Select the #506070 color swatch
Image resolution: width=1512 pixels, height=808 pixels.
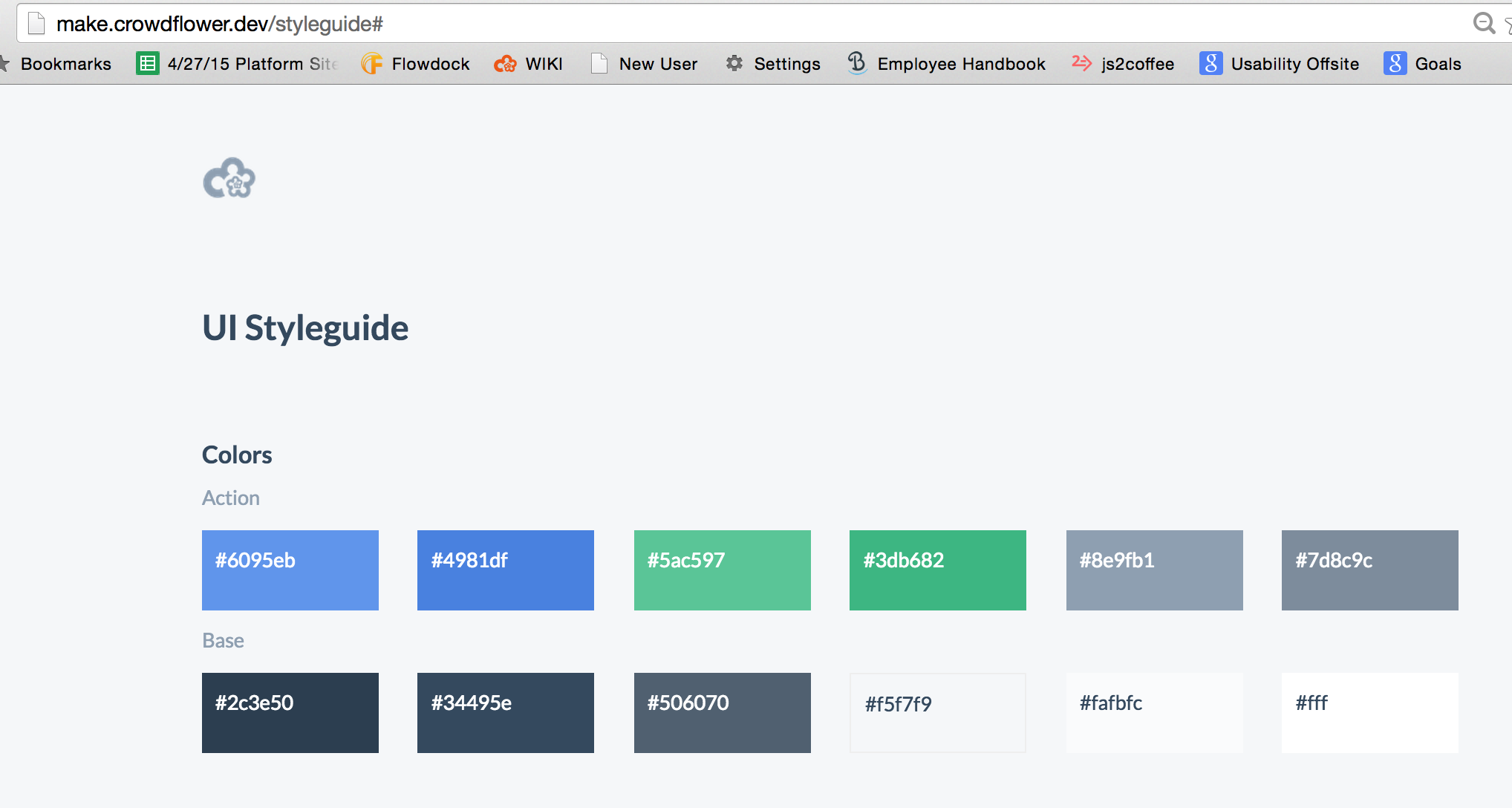(x=723, y=713)
